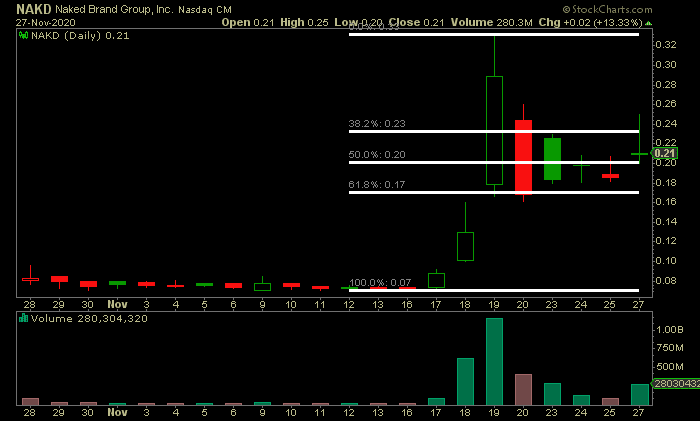Click the Nov month label under the price chart
This screenshot has width=700, height=421.
point(117,304)
